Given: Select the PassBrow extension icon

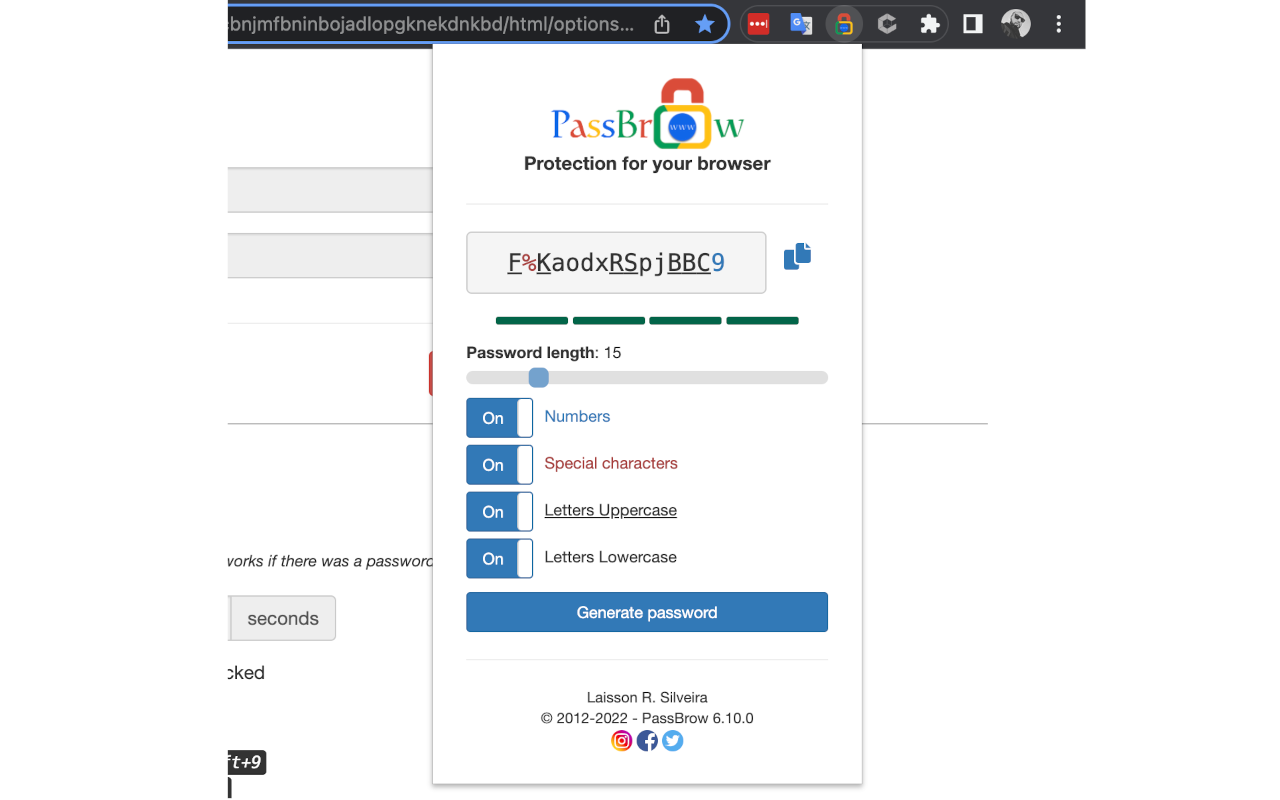Looking at the screenshot, I should [843, 23].
